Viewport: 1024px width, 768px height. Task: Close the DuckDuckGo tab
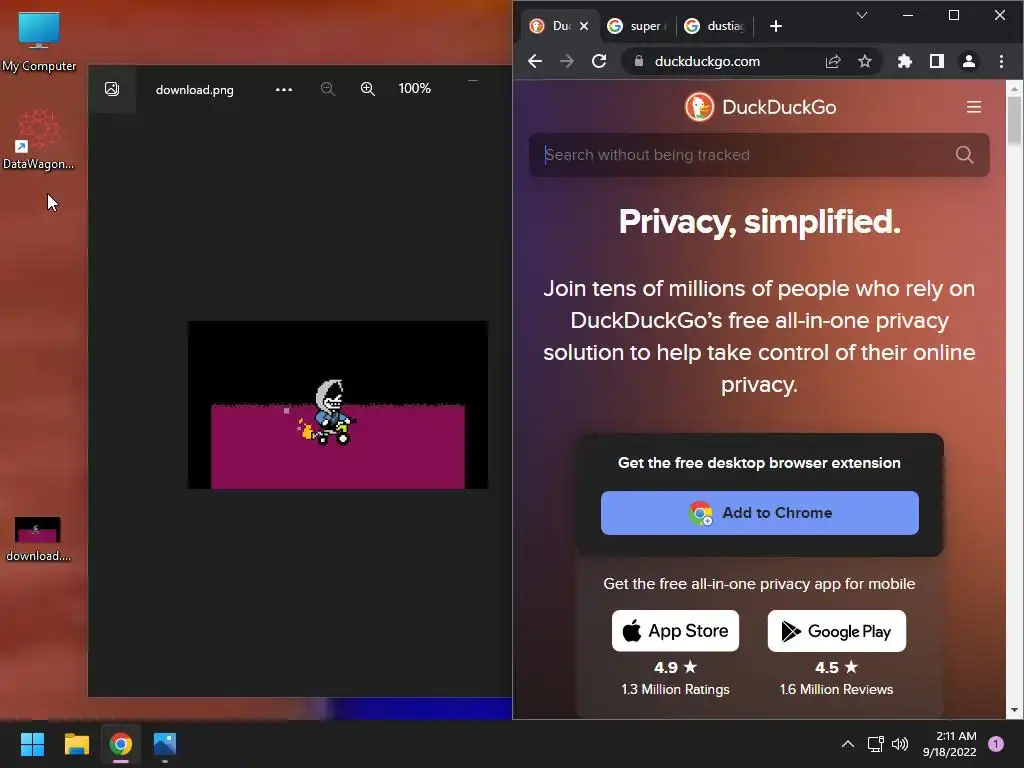pyautogui.click(x=584, y=26)
